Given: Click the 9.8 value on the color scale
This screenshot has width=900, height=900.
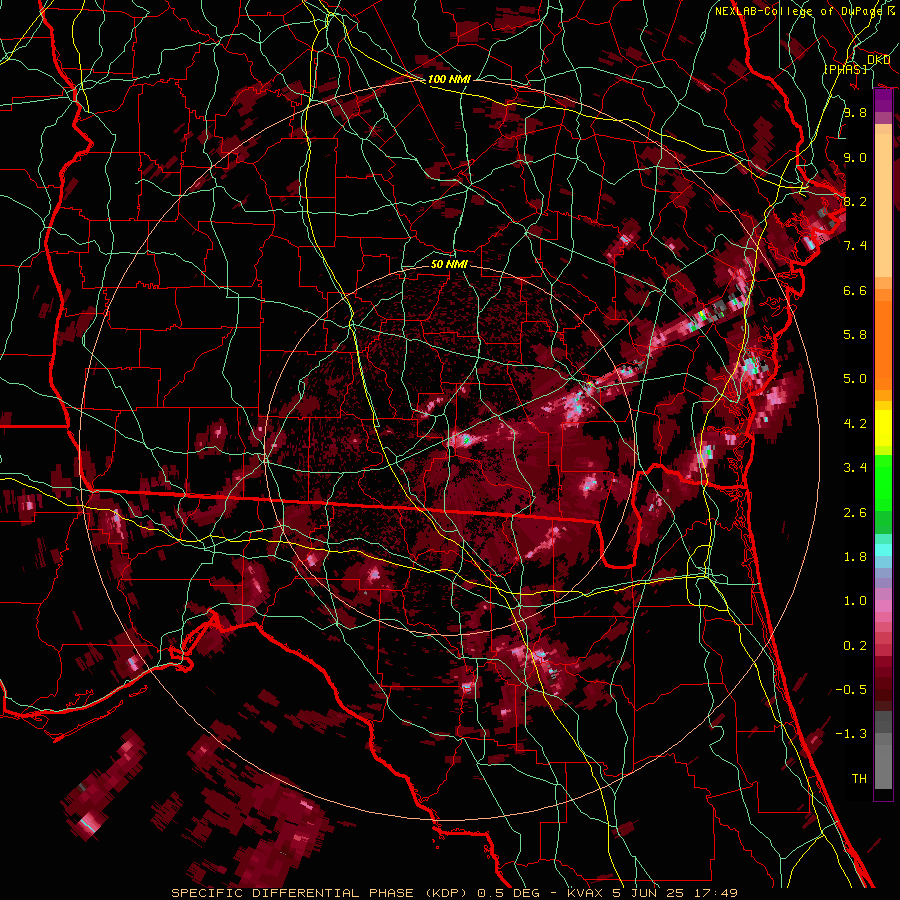Looking at the screenshot, I should pyautogui.click(x=855, y=112).
